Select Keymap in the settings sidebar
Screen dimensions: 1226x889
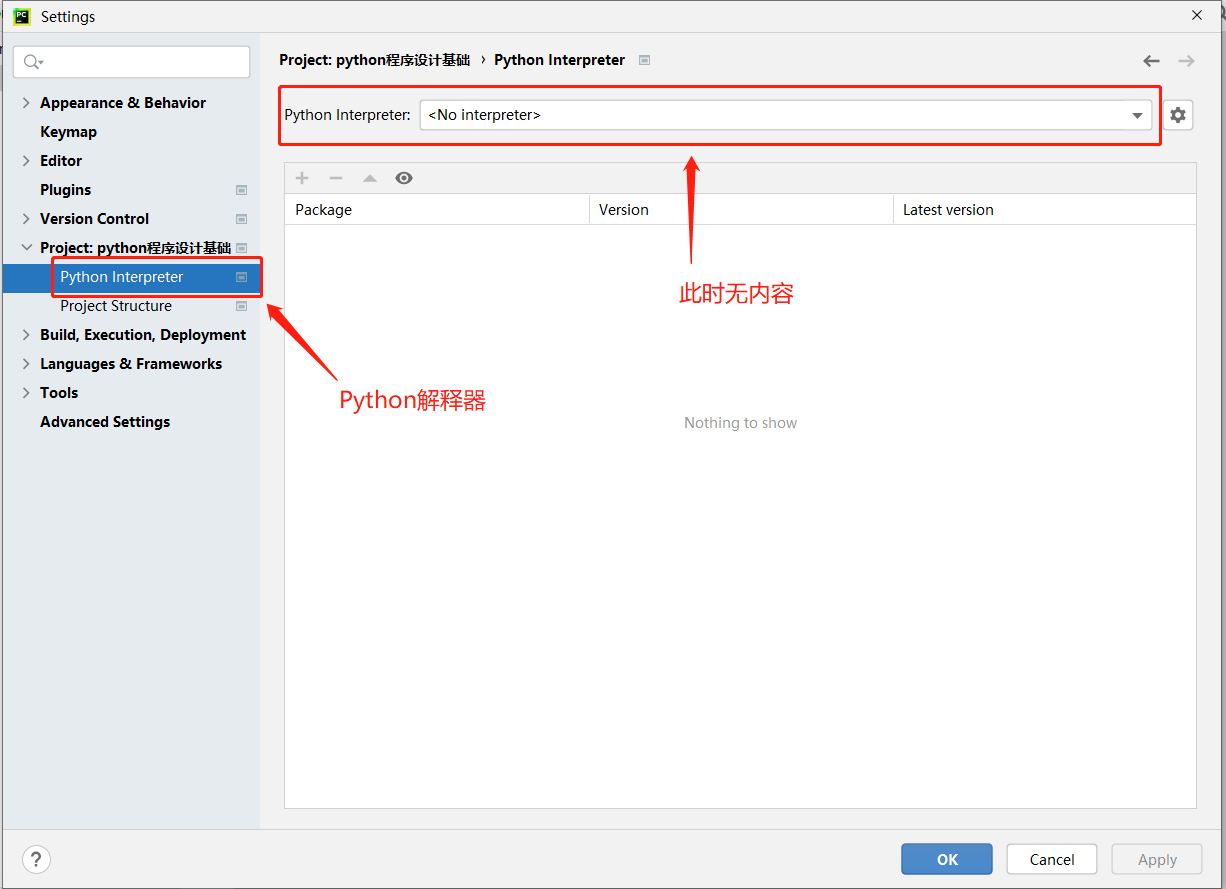(x=68, y=132)
